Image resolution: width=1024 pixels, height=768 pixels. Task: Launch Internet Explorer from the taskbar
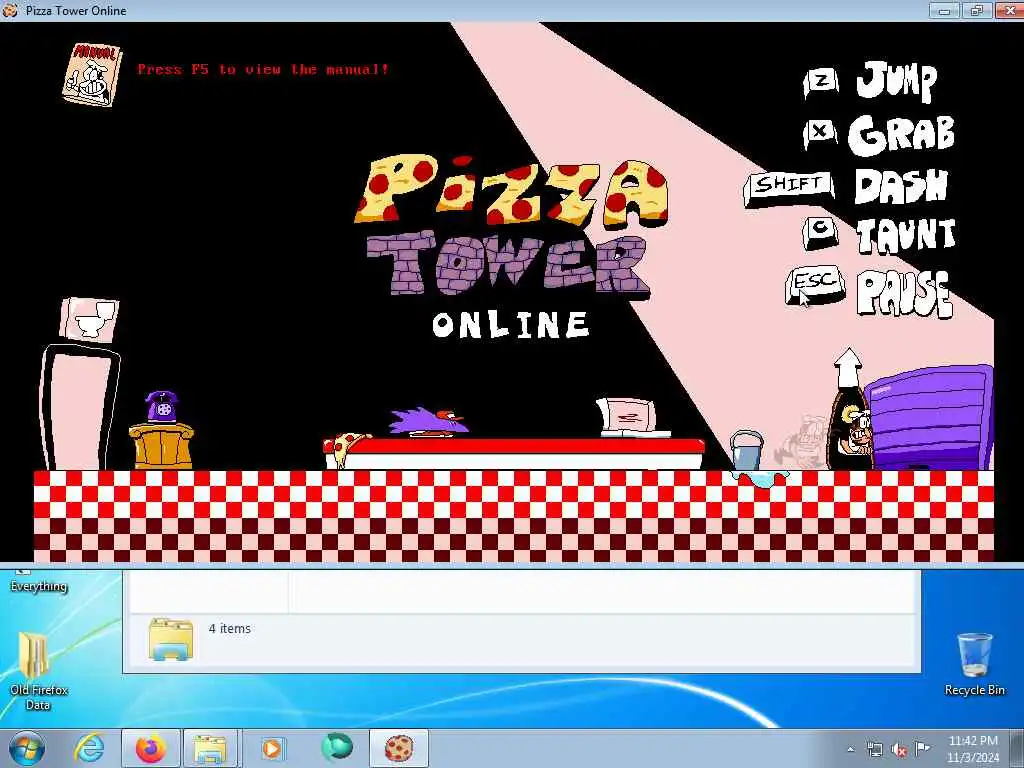89,748
